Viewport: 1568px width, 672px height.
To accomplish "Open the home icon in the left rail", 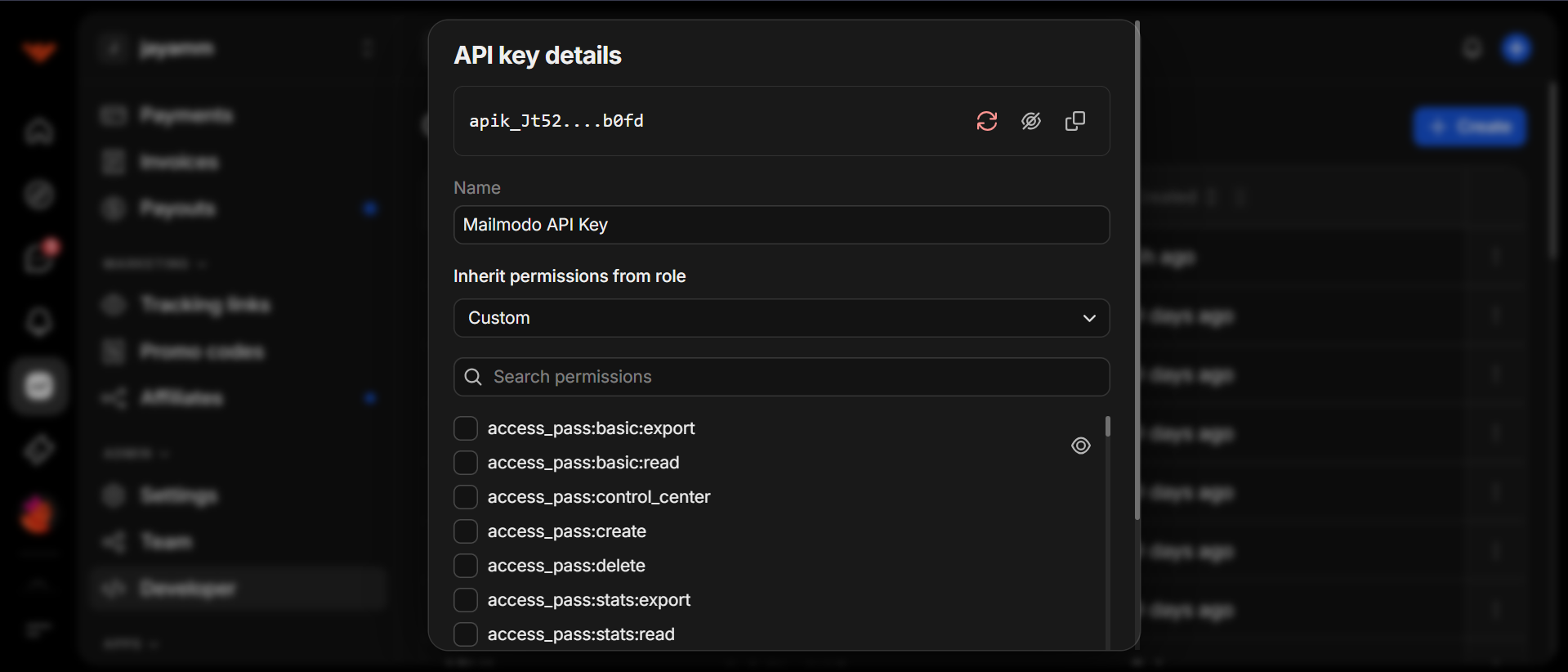I will (x=39, y=131).
